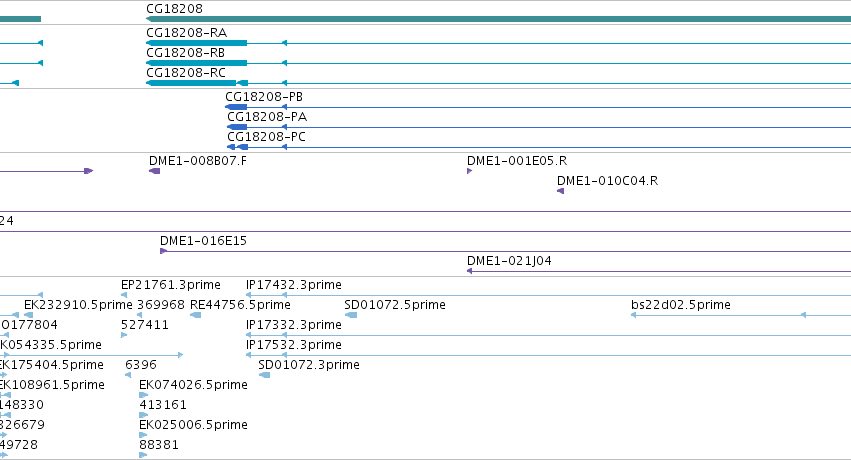
Task: Click the EK074026.5prime EST marker
Action: pos(143,395)
